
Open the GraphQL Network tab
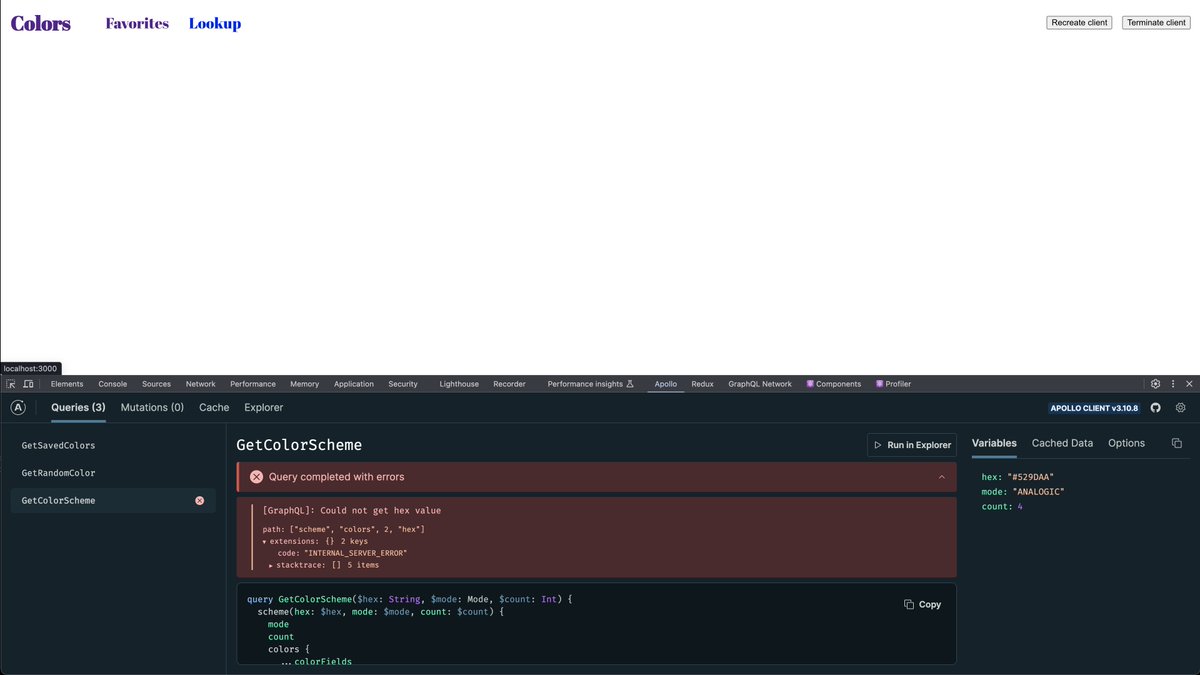pos(760,384)
